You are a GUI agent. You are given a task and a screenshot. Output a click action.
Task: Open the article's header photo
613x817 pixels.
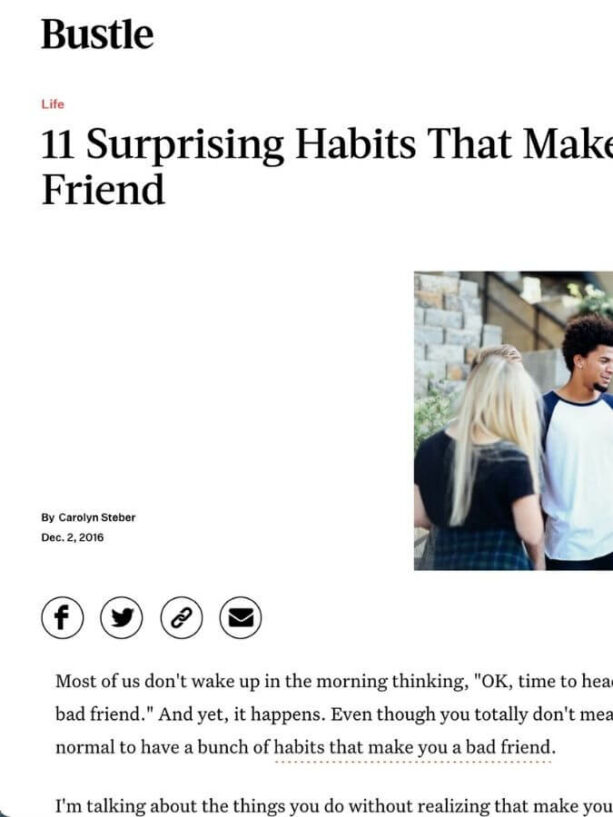(x=513, y=420)
